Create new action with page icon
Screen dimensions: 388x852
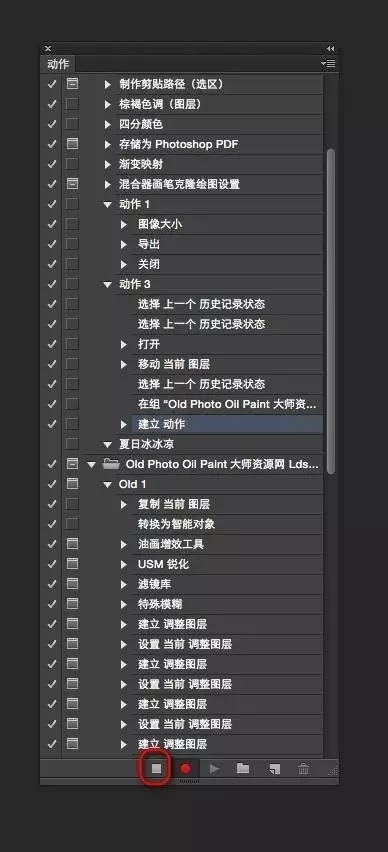point(274,768)
